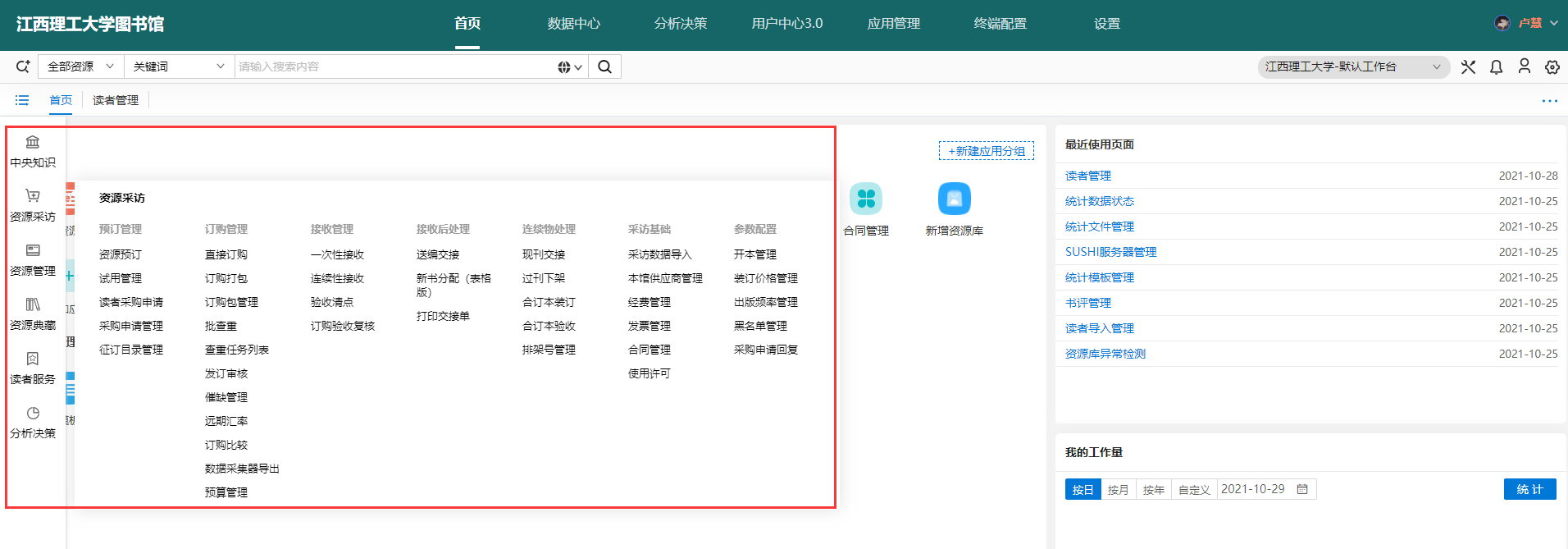
Task: Click the 统计 button
Action: click(x=1529, y=489)
